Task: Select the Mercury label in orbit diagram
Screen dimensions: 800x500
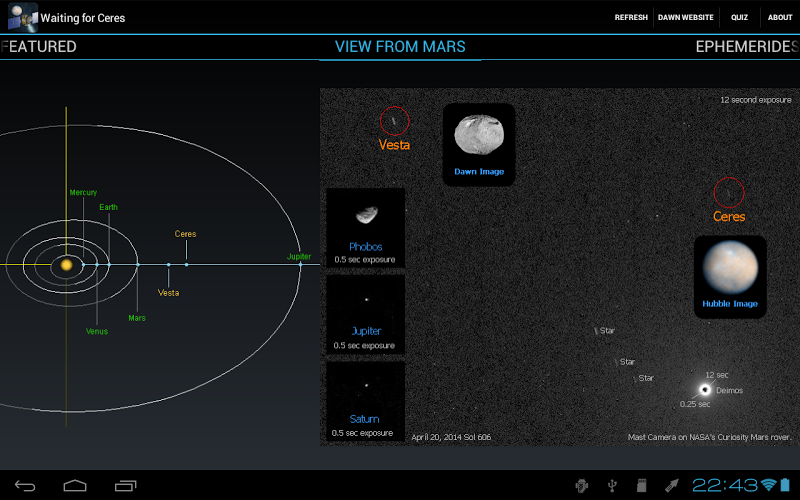Action: pyautogui.click(x=83, y=192)
